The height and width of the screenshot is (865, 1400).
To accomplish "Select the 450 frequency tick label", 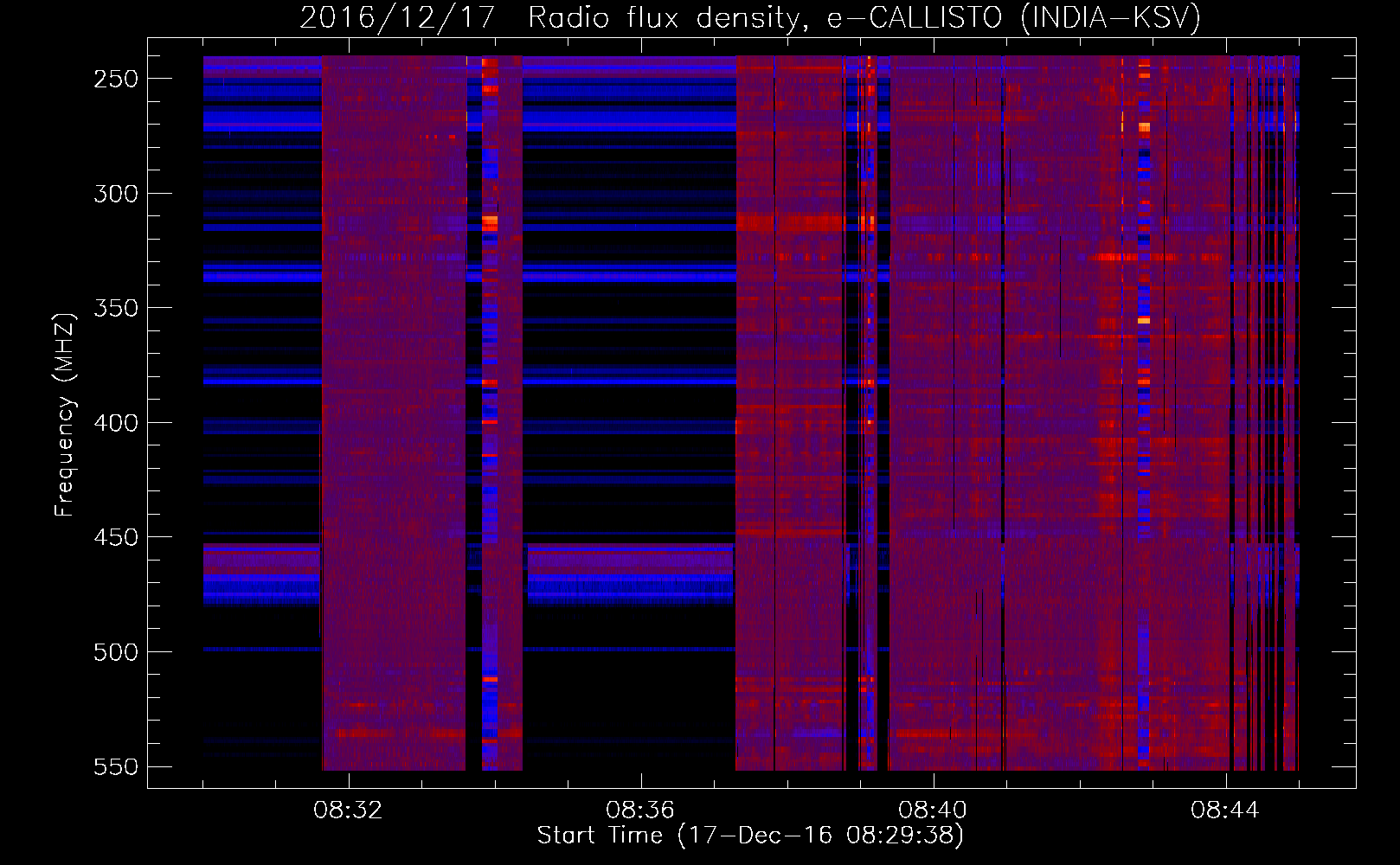I will coord(116,537).
